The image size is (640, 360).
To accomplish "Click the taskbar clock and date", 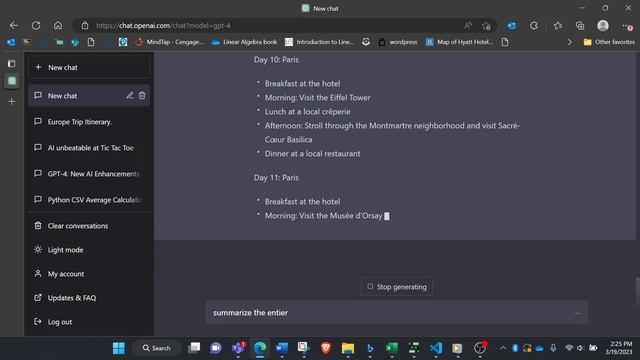I will click(619, 348).
